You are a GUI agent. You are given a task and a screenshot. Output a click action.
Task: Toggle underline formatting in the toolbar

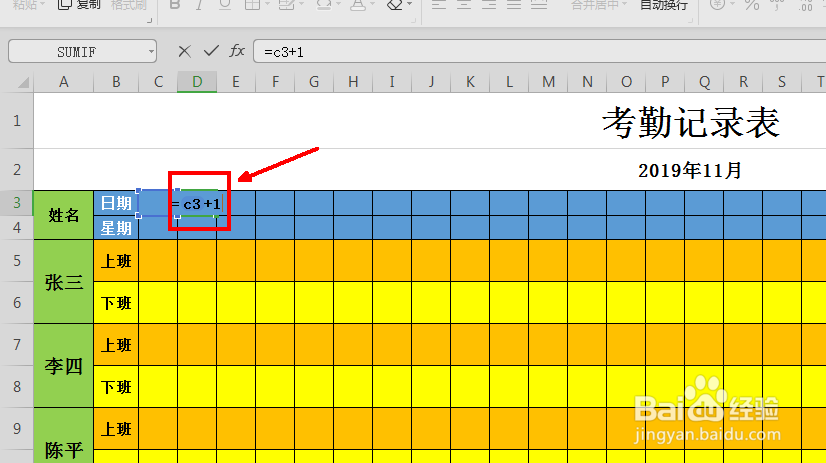(x=225, y=5)
